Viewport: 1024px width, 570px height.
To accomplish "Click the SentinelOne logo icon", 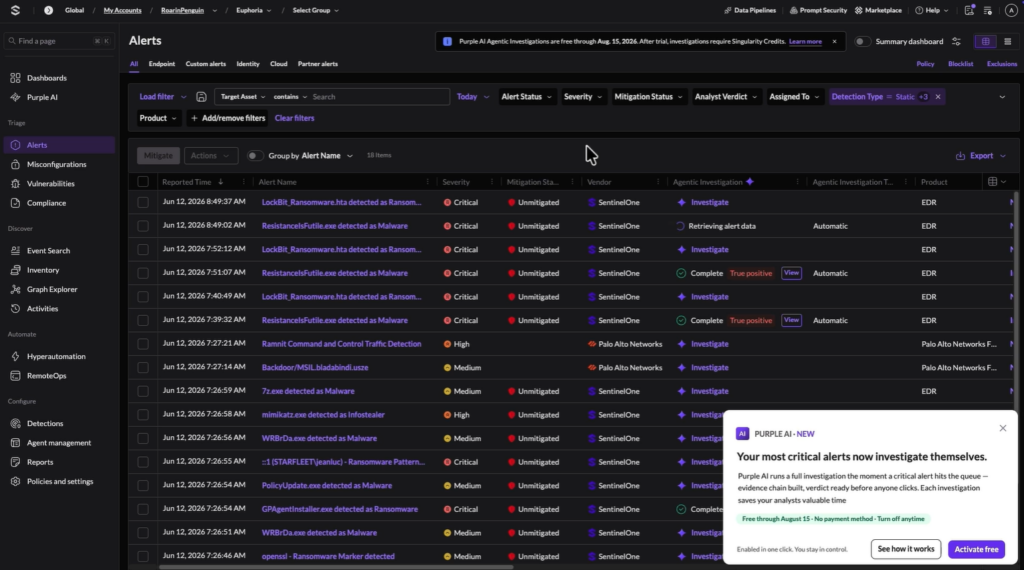I will coord(15,10).
